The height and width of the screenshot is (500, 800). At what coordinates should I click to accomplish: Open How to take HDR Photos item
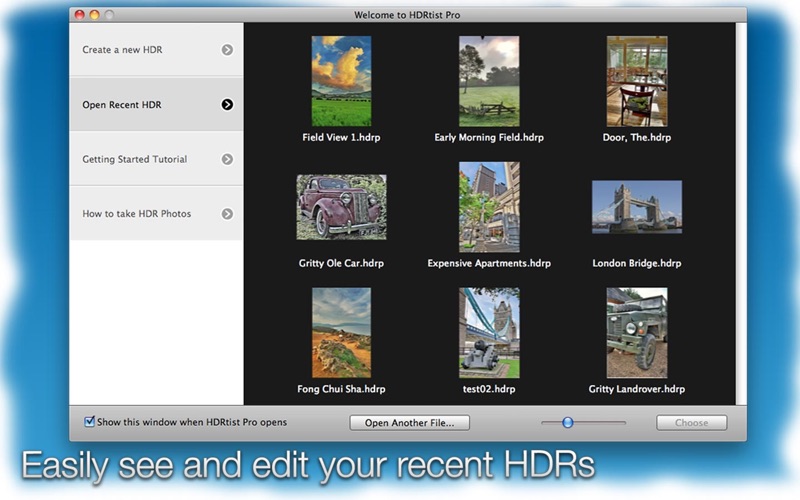[x=156, y=213]
